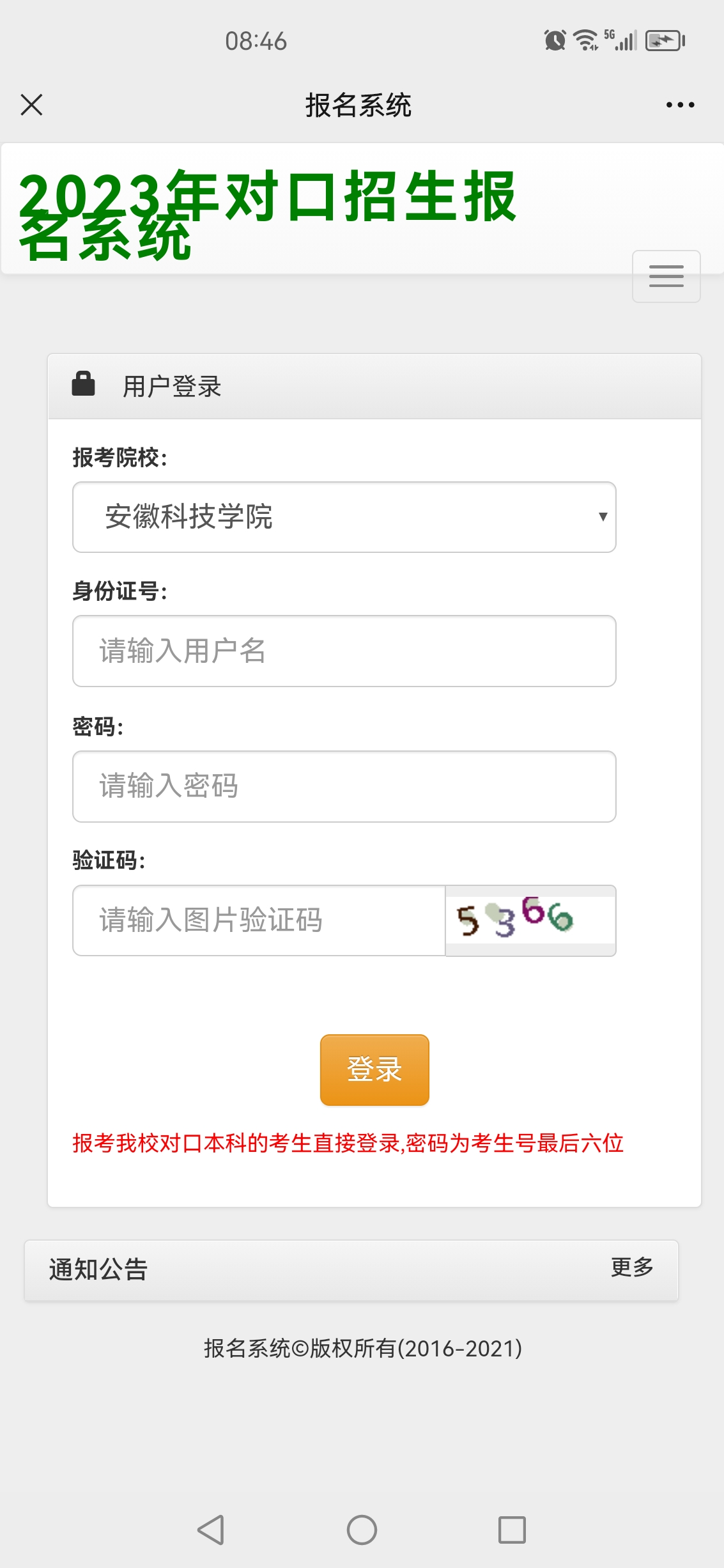Tap the alarm clock status icon
Image resolution: width=724 pixels, height=1568 pixels.
pos(555,41)
